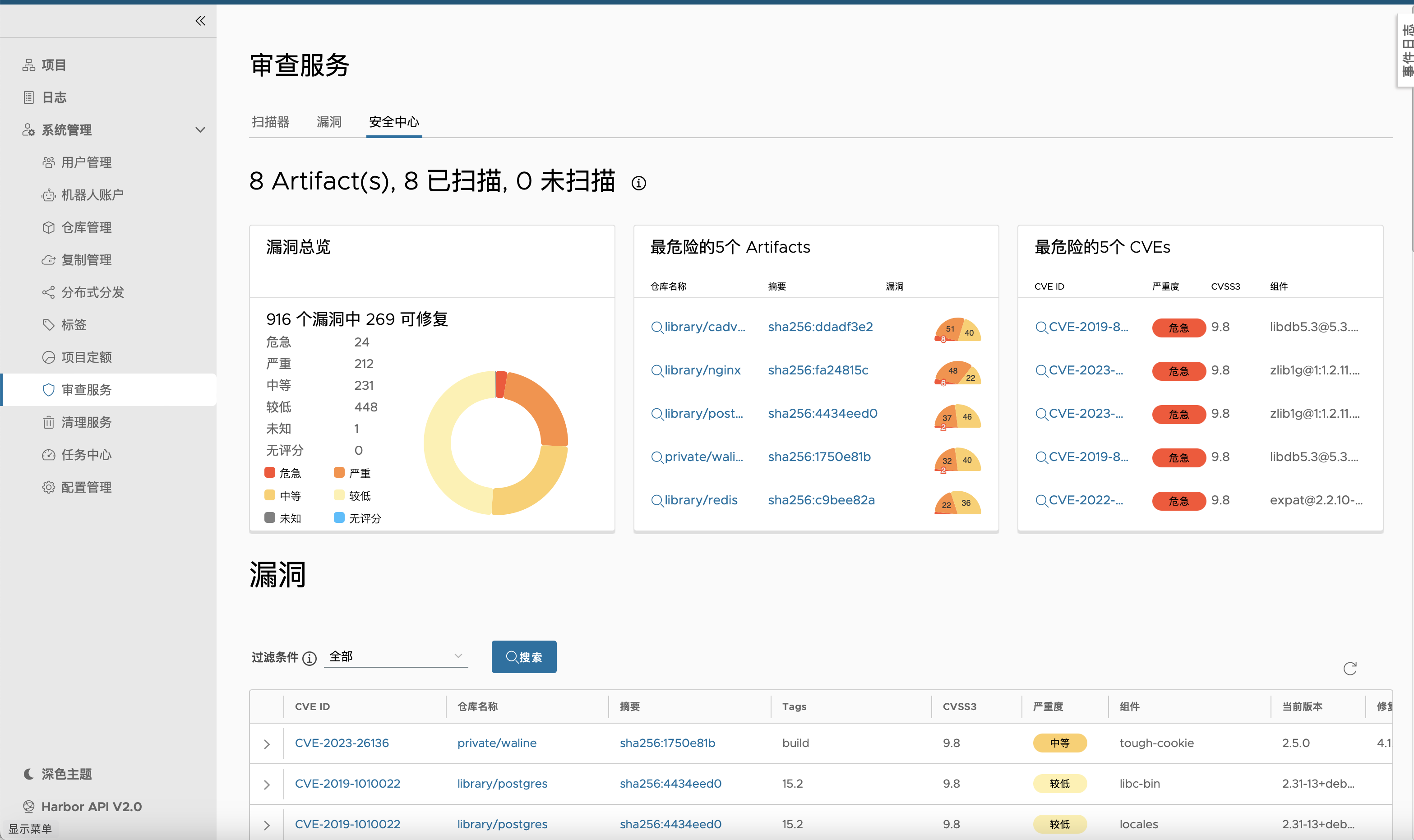Click the 搜索 search button
Image resolution: width=1414 pixels, height=840 pixels.
(524, 656)
